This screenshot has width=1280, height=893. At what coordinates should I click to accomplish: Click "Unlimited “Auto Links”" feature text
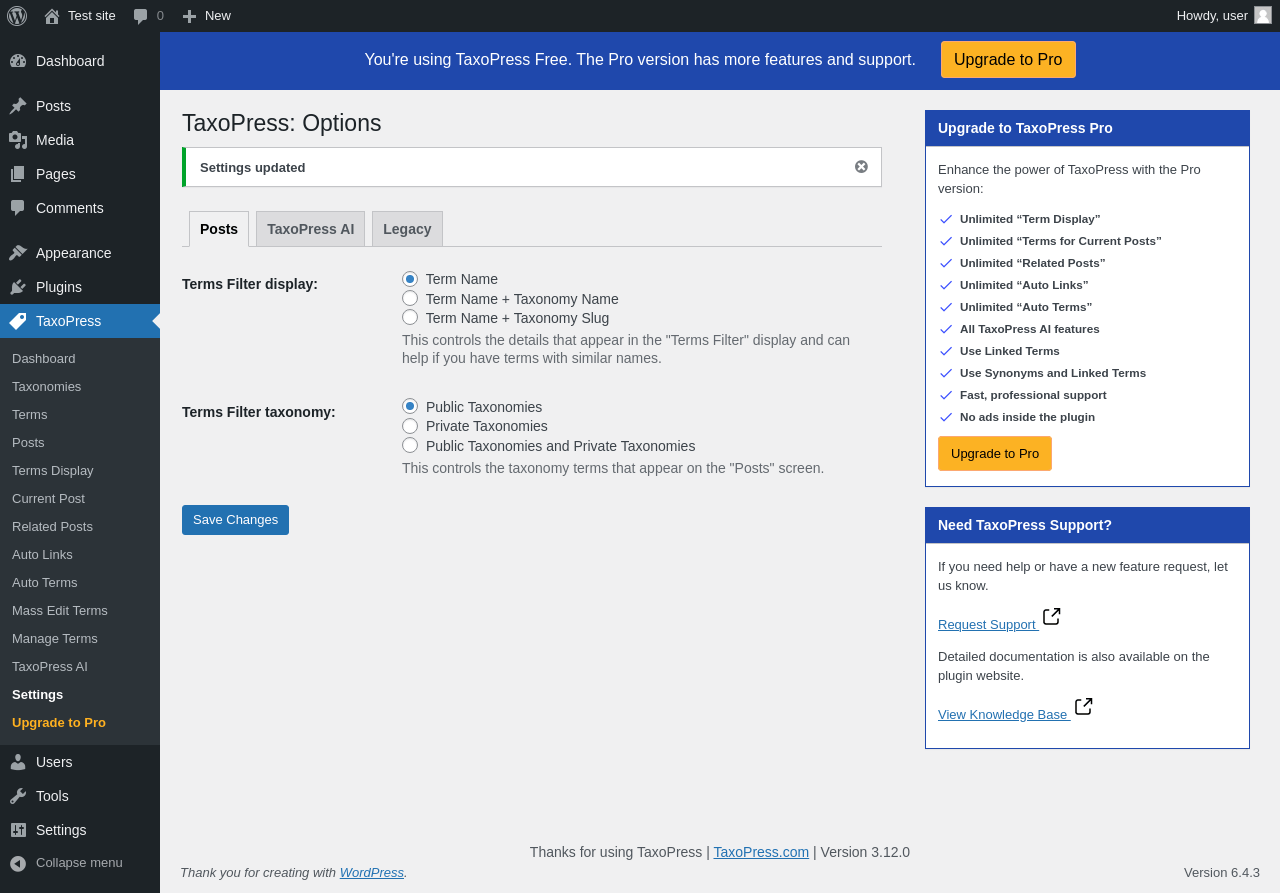pos(1024,285)
